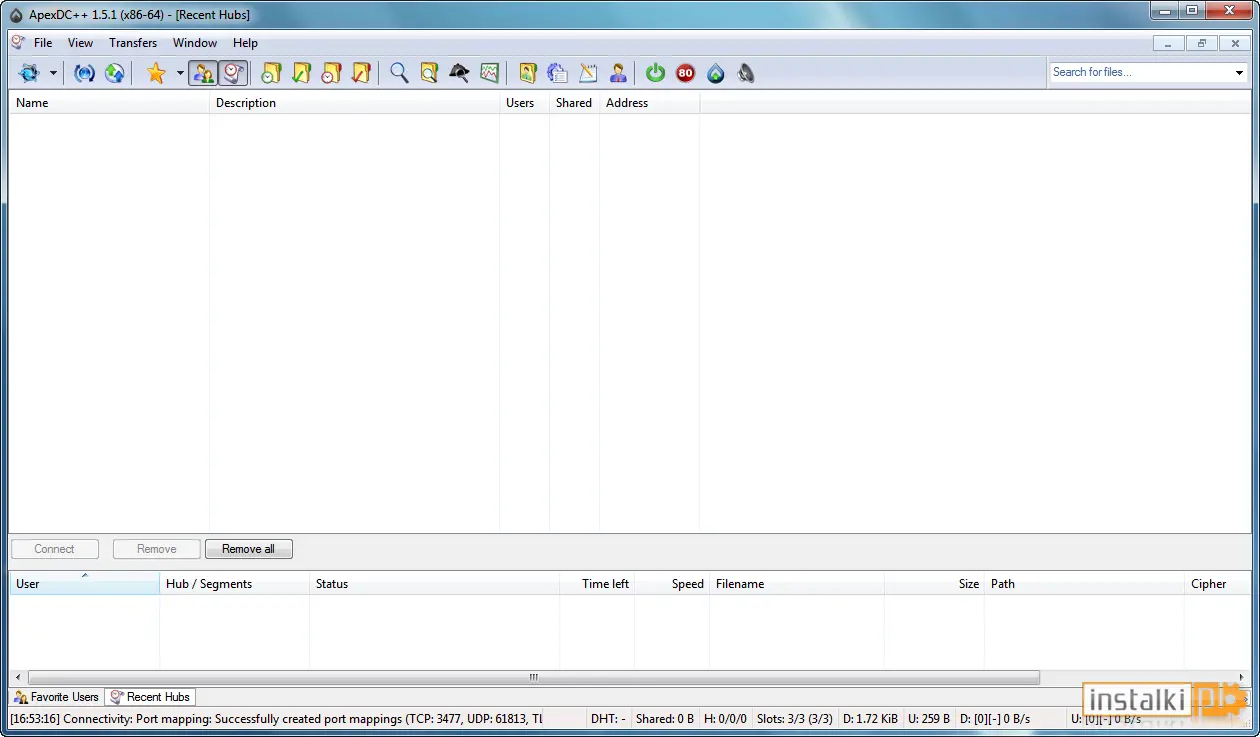
Task: Sort transfers by the Cipher column header
Action: click(x=1218, y=584)
